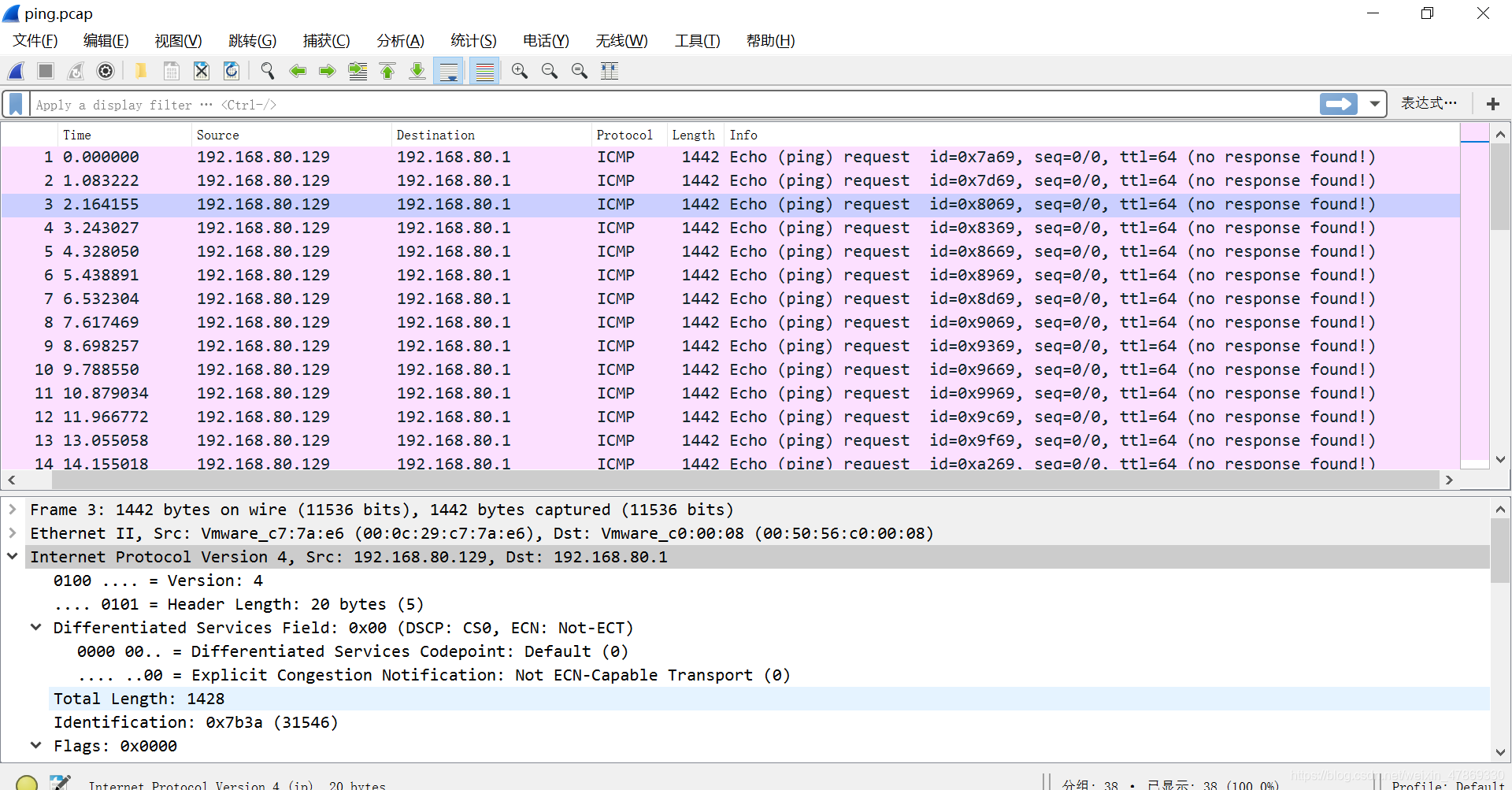This screenshot has width=1512, height=790.
Task: Start capture with the shark fin icon
Action: pyautogui.click(x=16, y=71)
